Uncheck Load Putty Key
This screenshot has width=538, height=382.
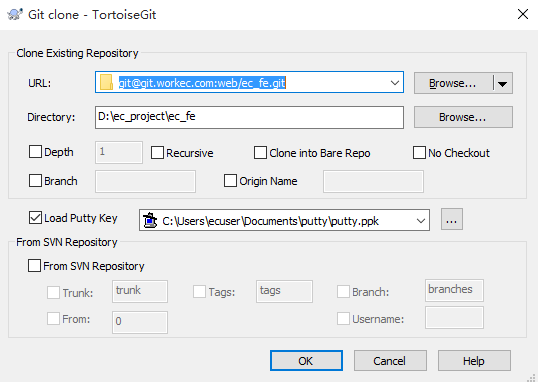[x=35, y=218]
